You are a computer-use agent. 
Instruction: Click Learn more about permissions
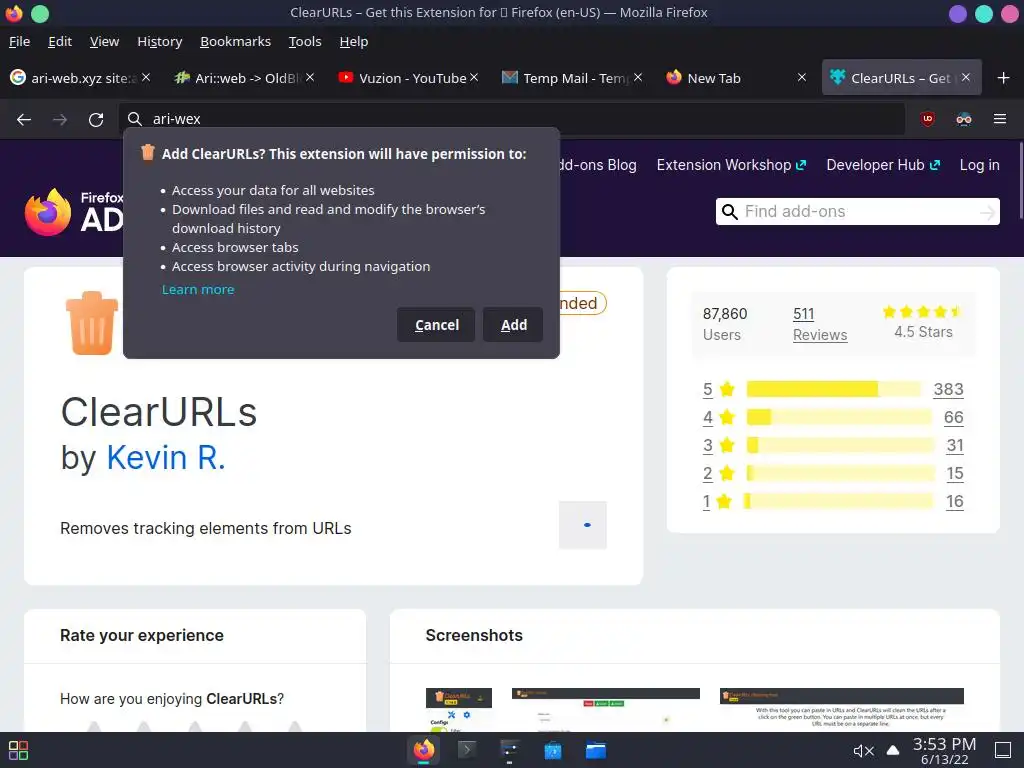198,289
